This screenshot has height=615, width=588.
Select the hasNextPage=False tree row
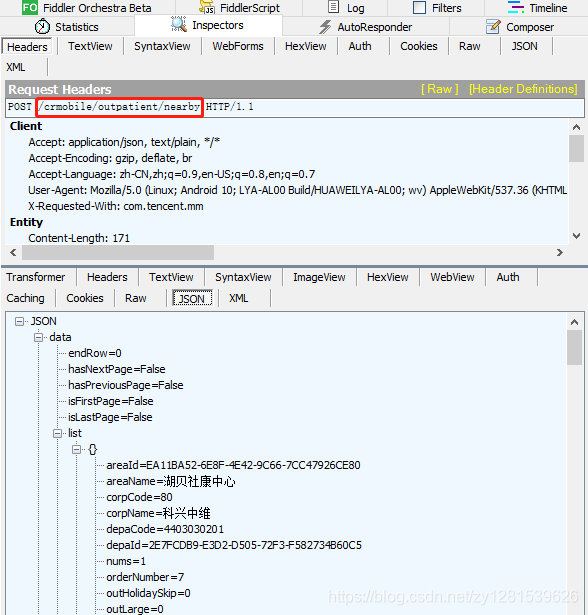tap(117, 369)
